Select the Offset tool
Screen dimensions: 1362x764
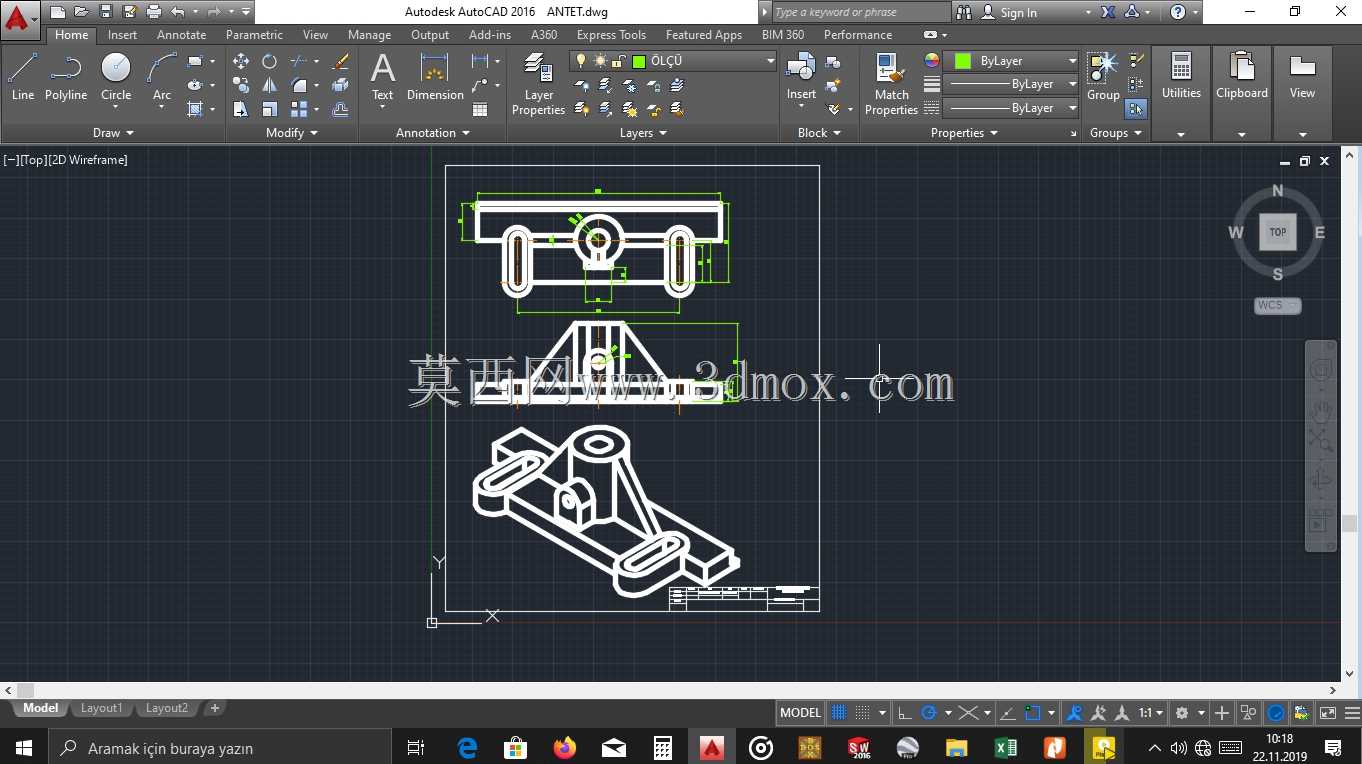341,109
